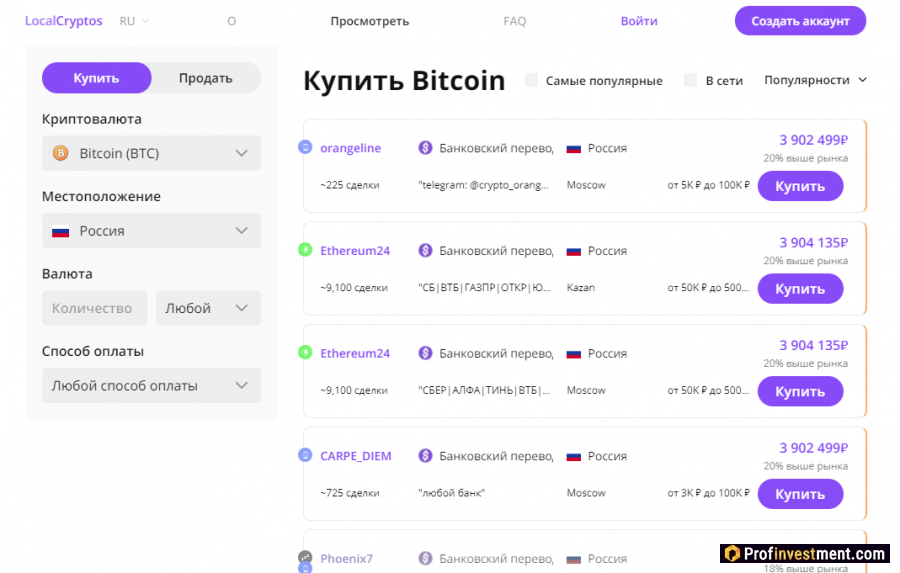
Task: Open Любой способ оплаты dropdown
Action: (x=151, y=385)
